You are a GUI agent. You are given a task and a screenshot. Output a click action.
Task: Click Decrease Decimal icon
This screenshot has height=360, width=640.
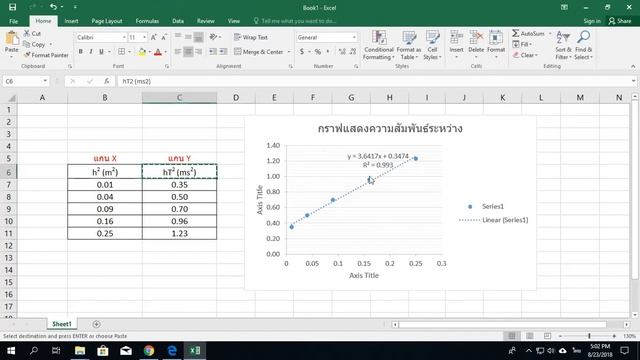click(x=353, y=52)
